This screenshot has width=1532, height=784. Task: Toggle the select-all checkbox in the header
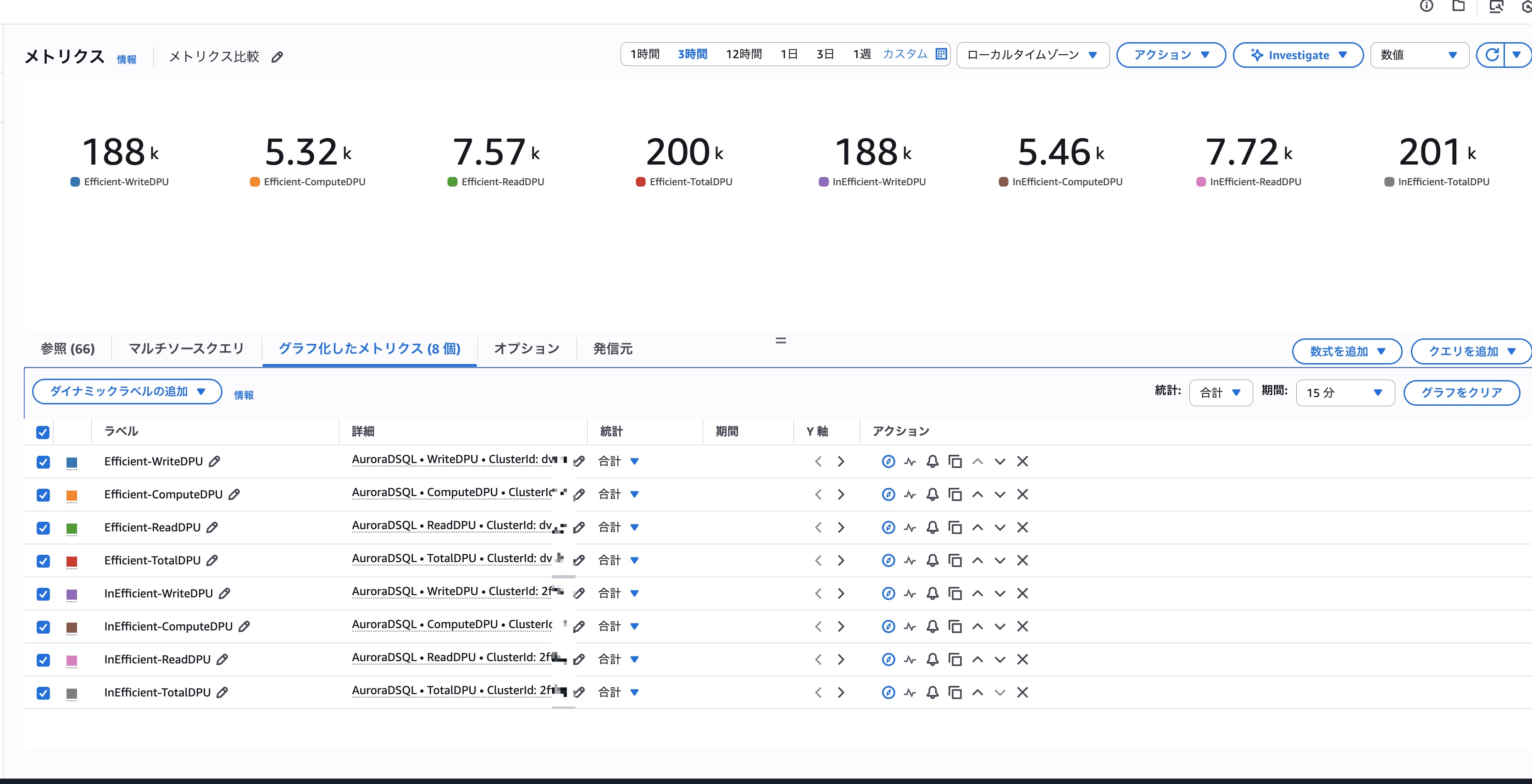[x=43, y=432]
